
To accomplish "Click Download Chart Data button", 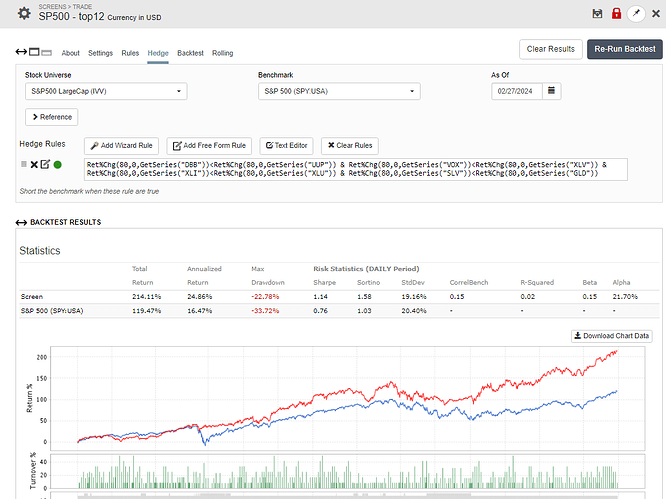I will (611, 335).
